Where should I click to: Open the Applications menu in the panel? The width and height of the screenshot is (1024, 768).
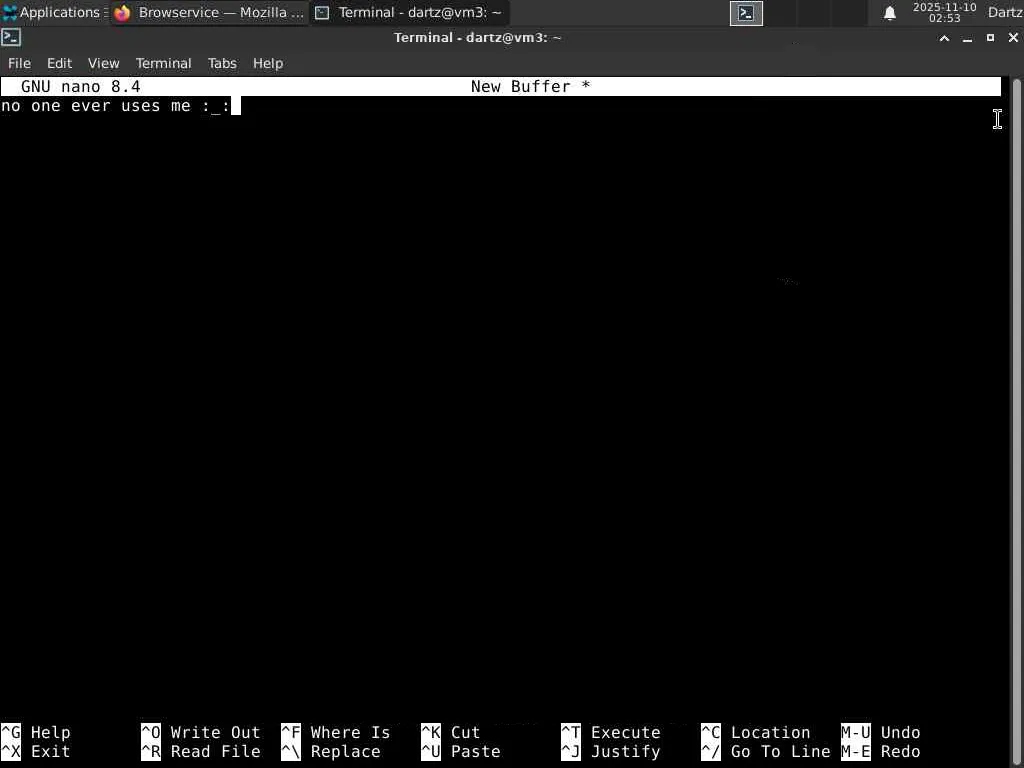55,12
